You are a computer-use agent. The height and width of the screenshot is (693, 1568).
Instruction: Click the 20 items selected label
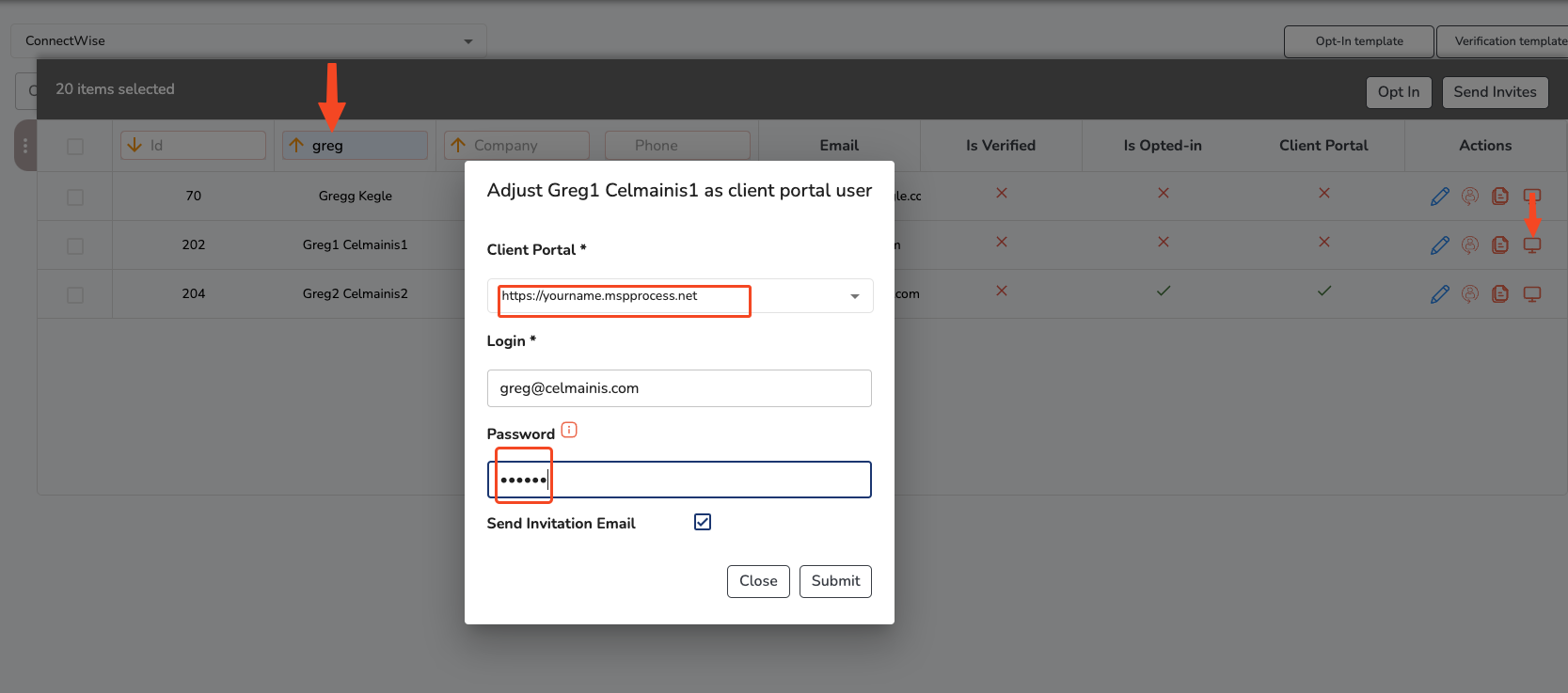click(115, 89)
